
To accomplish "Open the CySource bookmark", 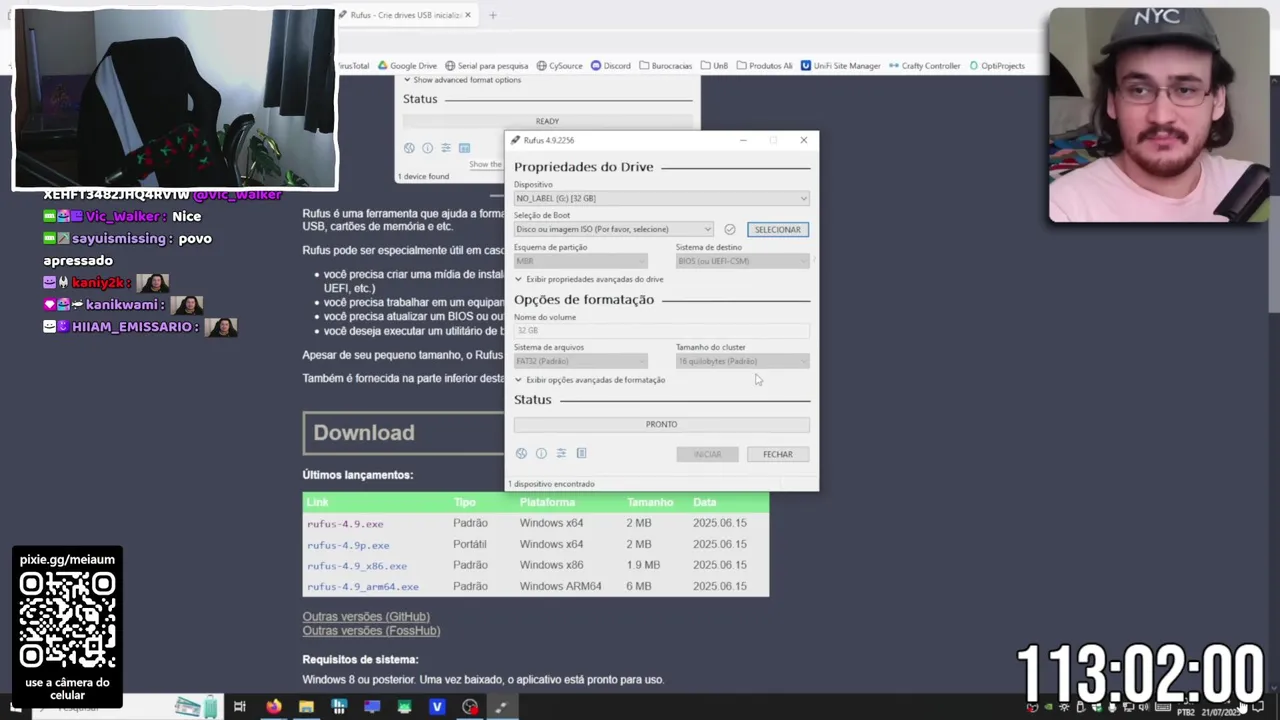I will [x=559, y=66].
